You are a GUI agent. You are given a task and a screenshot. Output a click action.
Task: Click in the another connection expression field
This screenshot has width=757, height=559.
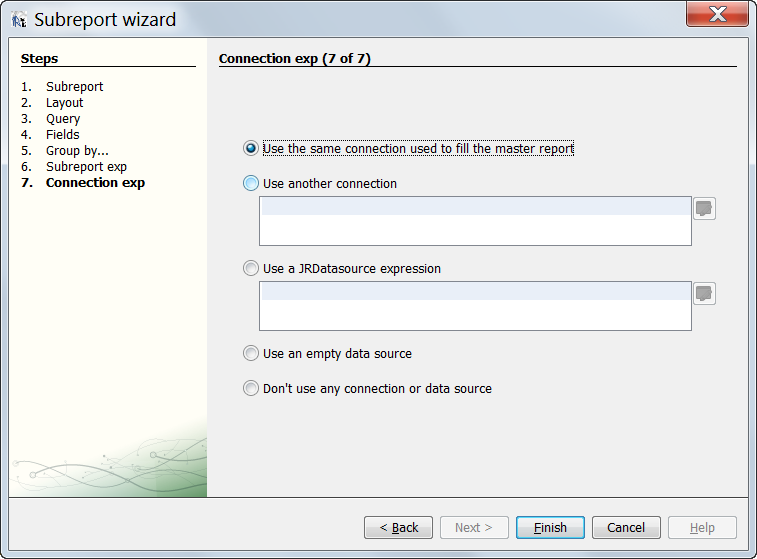coord(475,221)
